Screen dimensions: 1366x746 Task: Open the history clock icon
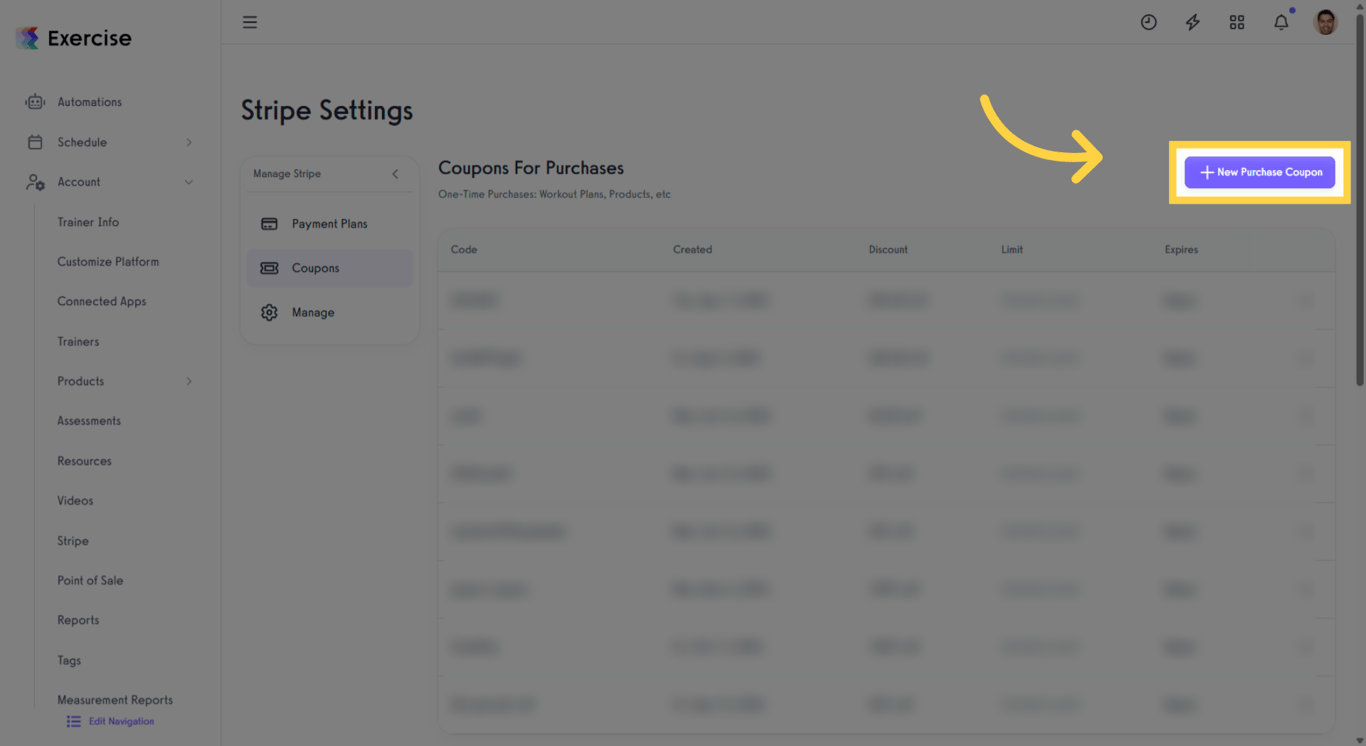coord(1148,21)
